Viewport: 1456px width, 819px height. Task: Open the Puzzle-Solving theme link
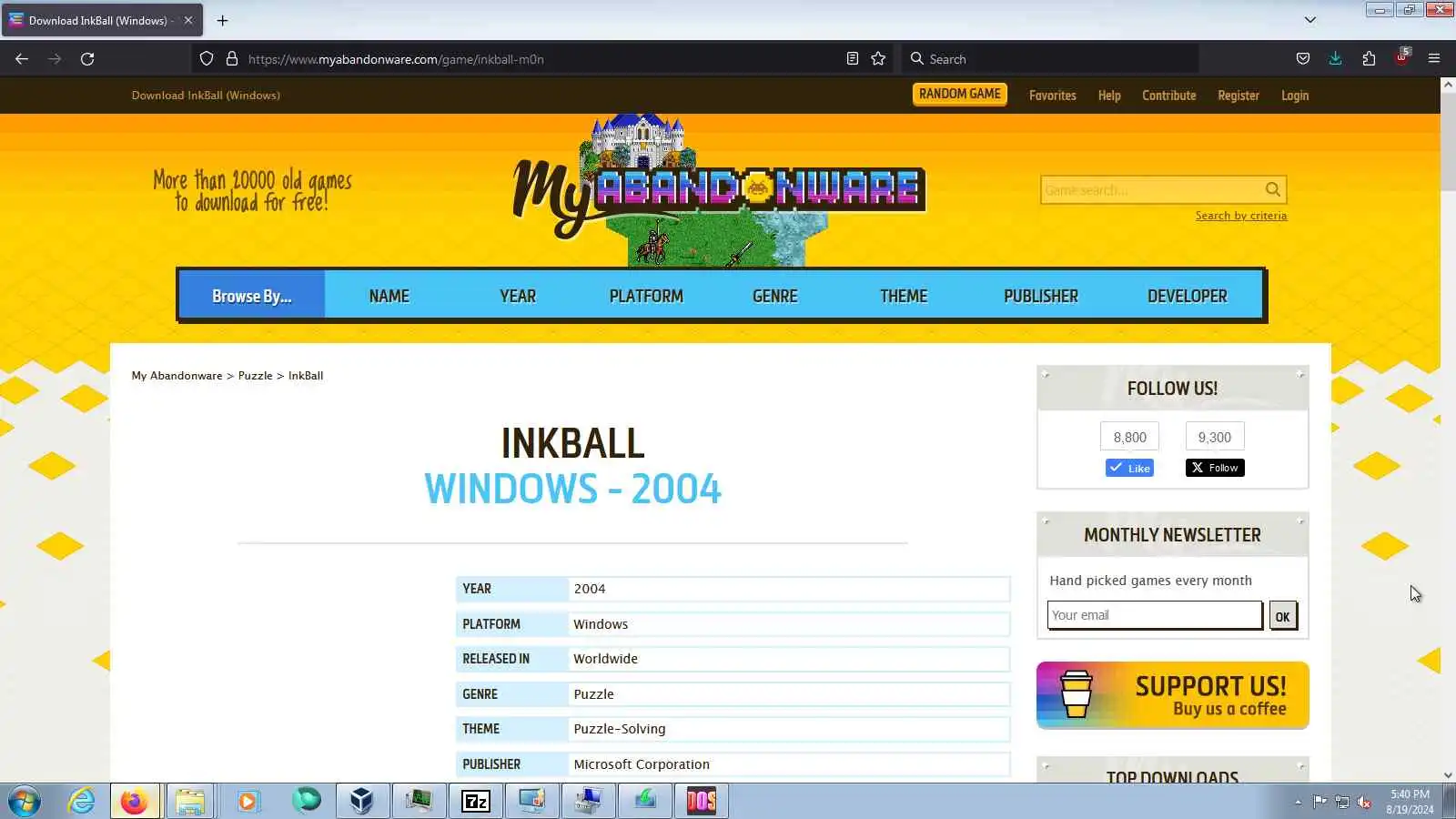pos(620,729)
